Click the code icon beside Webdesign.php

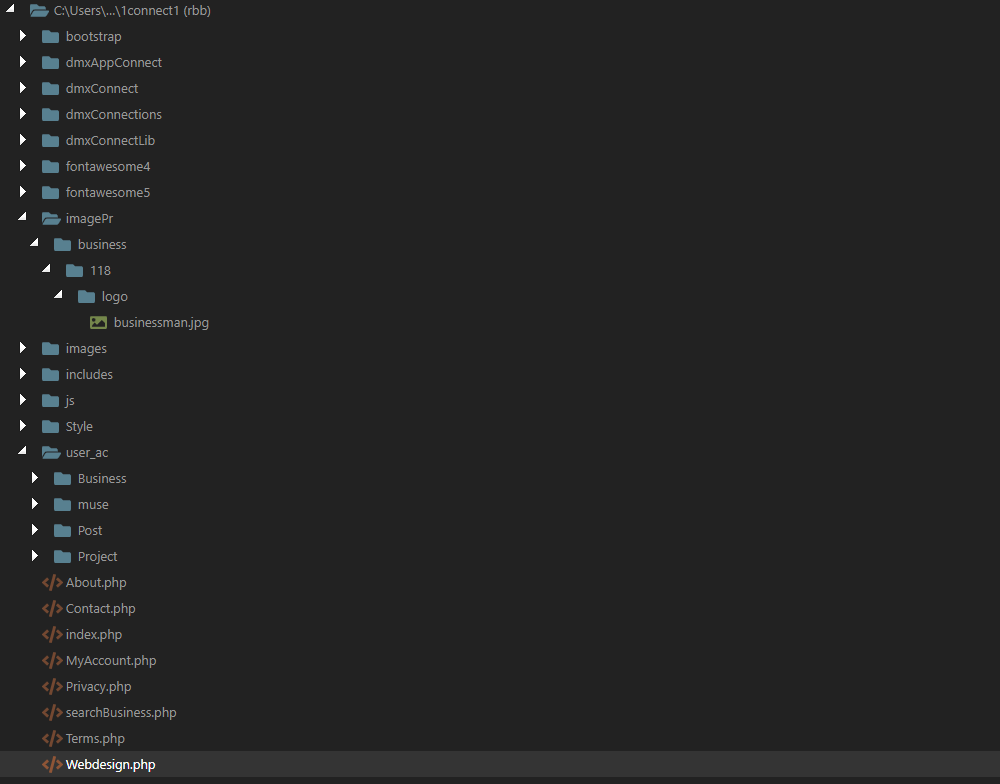(52, 765)
